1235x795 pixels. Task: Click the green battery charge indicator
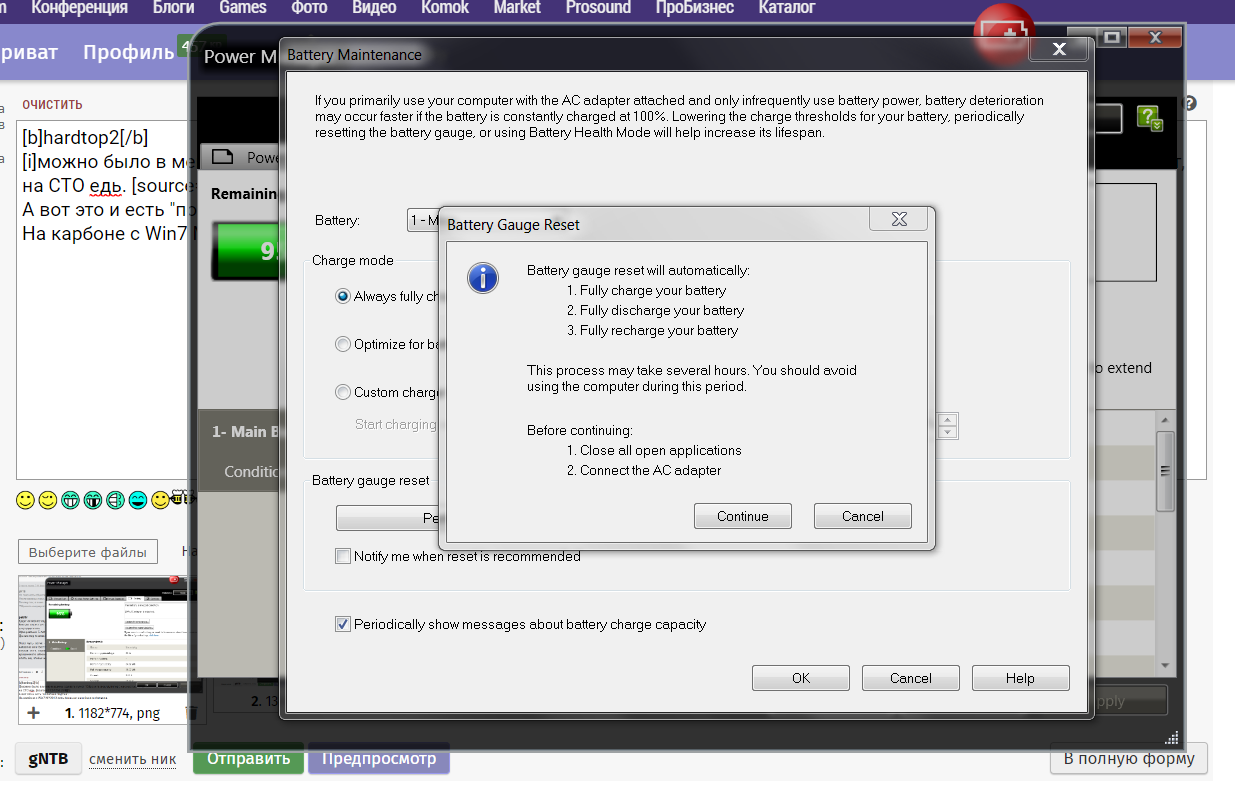point(250,250)
